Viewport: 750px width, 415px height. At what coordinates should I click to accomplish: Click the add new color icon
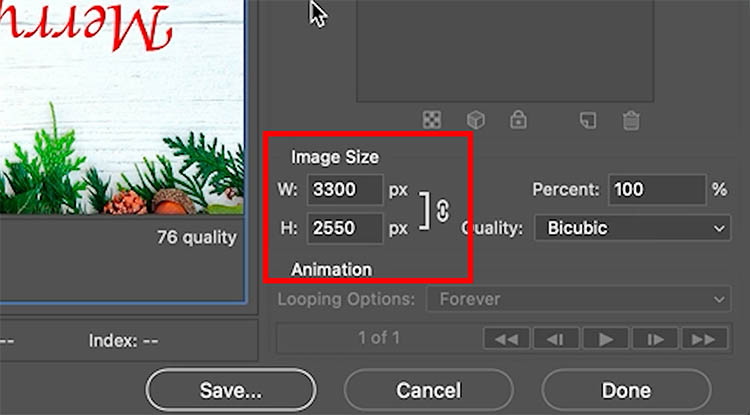coord(588,120)
